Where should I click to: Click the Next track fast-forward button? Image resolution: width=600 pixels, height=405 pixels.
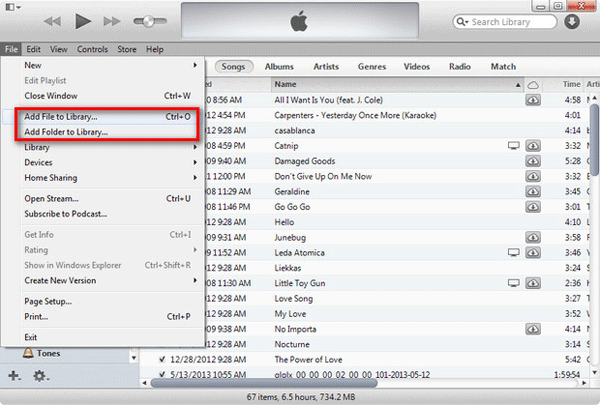(x=112, y=21)
